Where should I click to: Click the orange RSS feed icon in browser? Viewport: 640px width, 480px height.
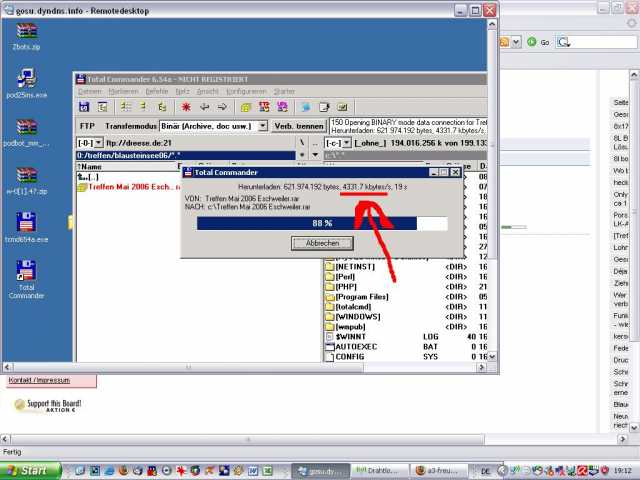504,42
